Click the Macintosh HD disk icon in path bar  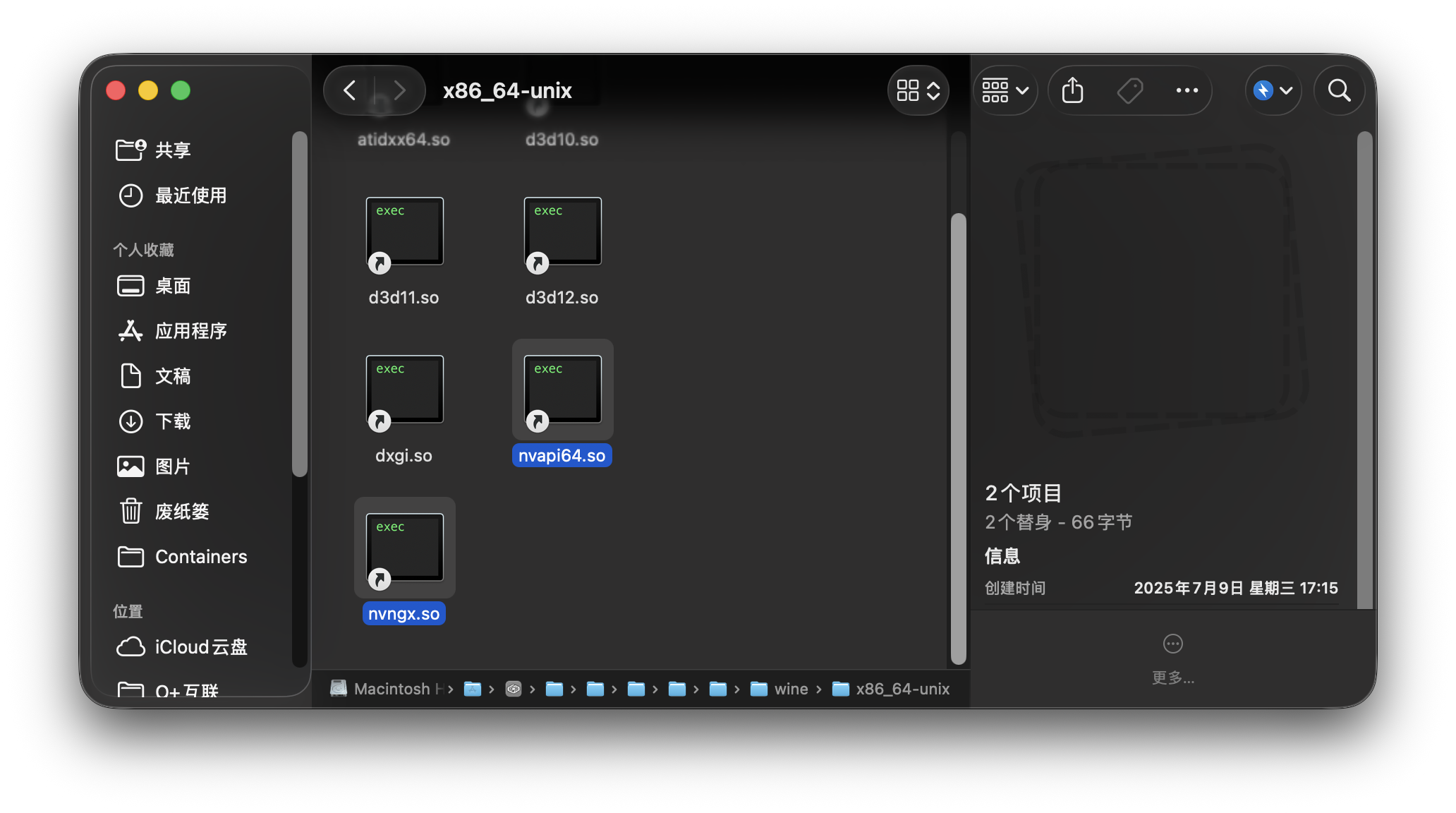pos(339,689)
